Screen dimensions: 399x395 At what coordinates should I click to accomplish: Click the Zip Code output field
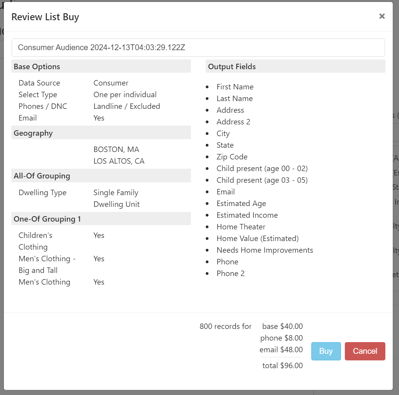point(232,157)
